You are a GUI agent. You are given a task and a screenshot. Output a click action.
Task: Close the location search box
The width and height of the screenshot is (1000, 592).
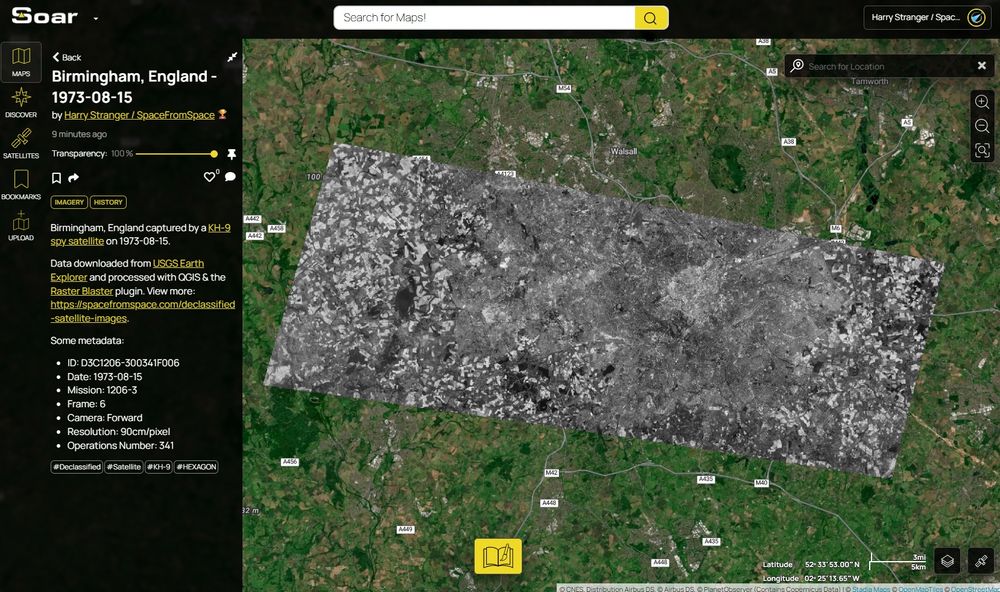pos(982,66)
